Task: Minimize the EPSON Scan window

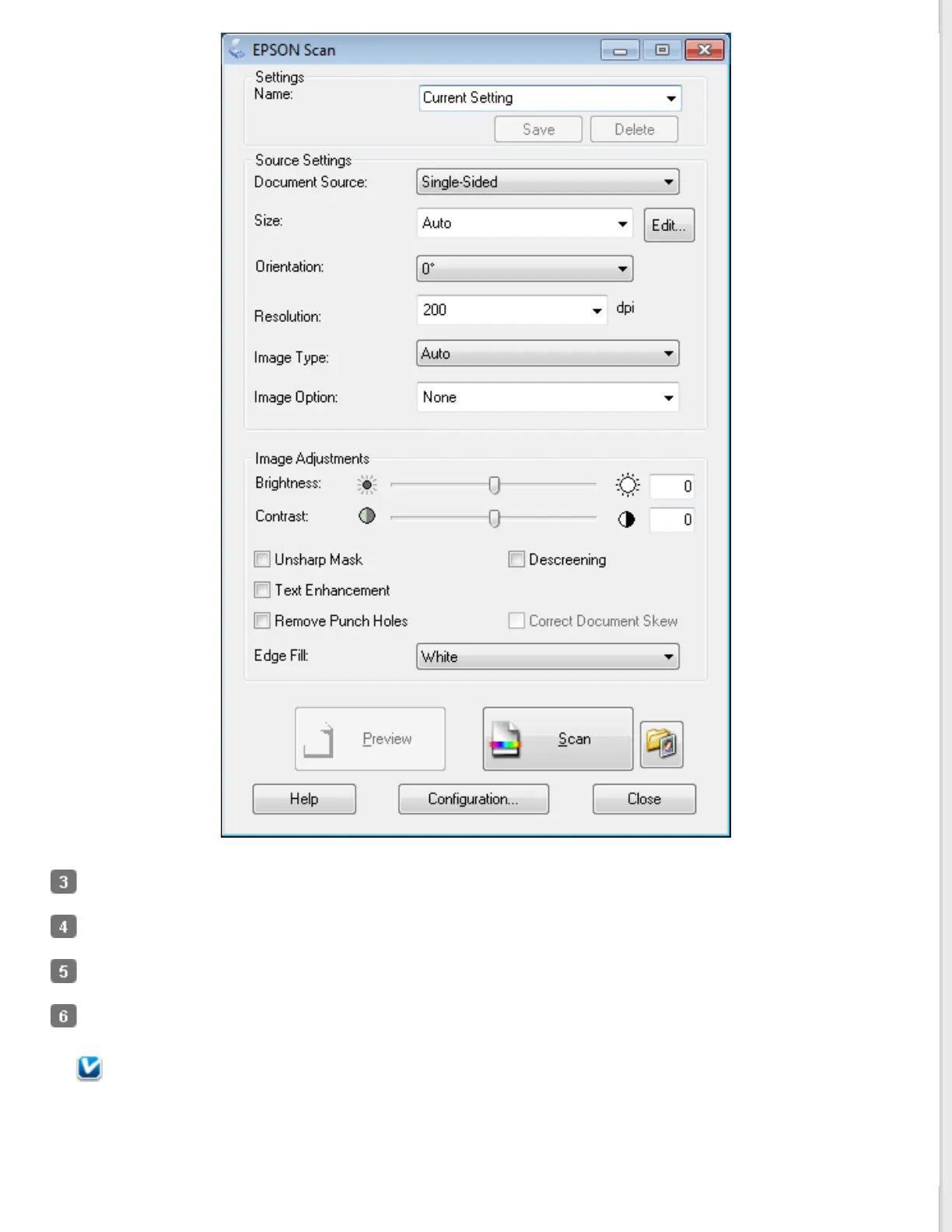Action: (620, 51)
